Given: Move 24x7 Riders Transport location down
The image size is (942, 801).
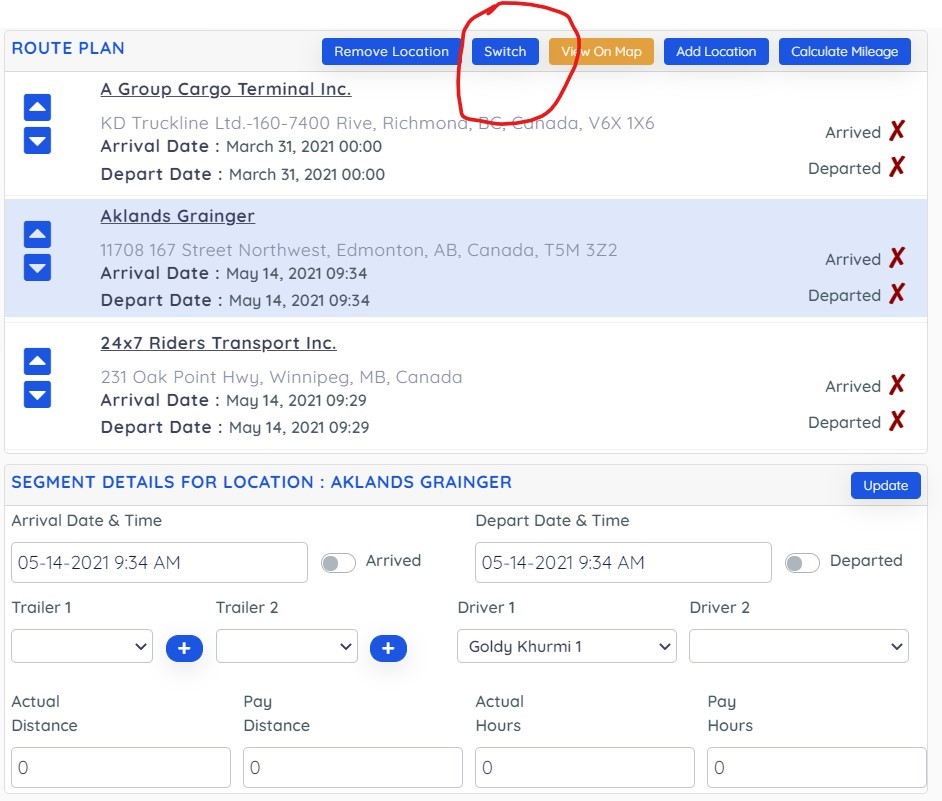Looking at the screenshot, I should pos(37,395).
